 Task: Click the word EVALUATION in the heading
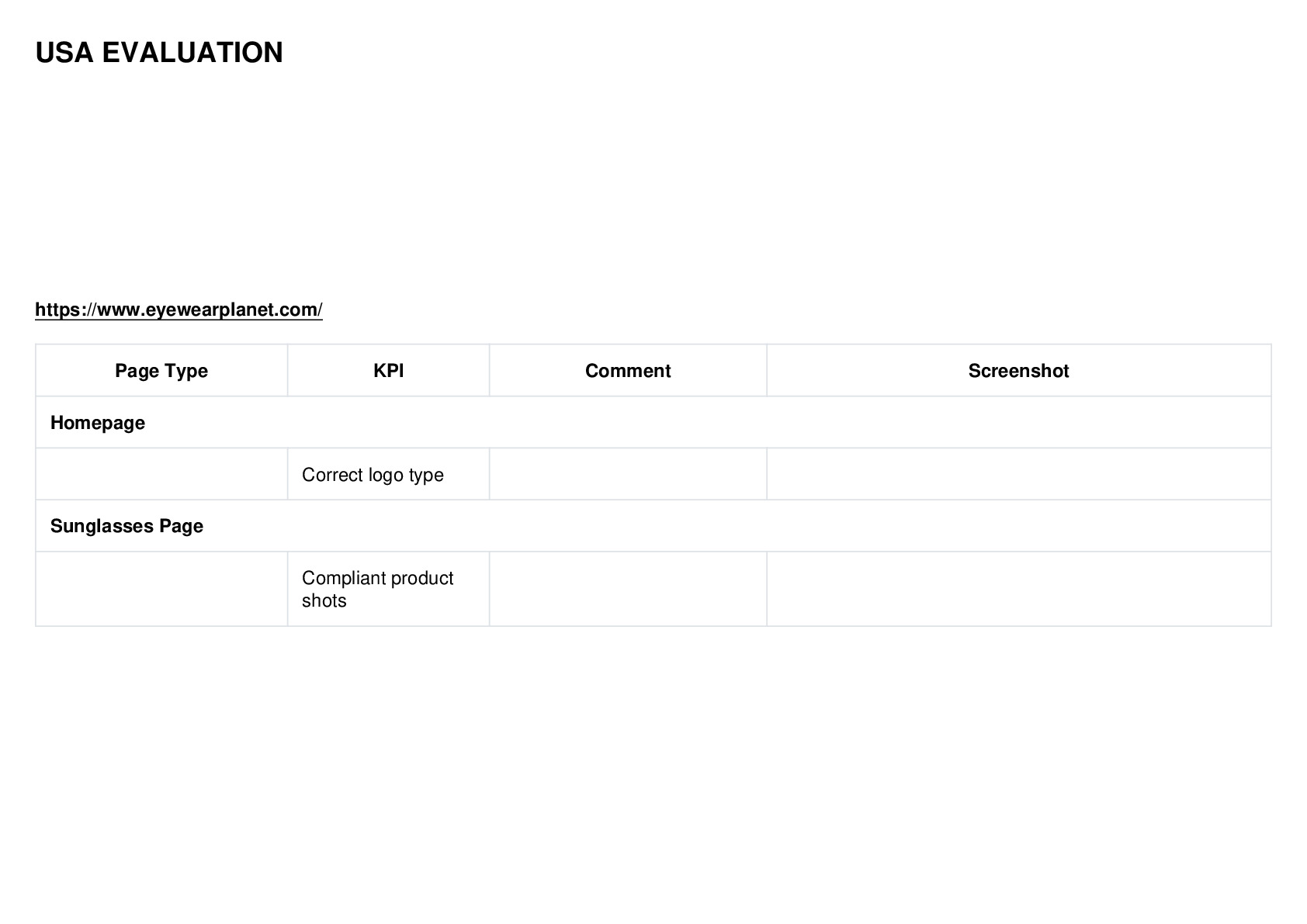point(192,53)
